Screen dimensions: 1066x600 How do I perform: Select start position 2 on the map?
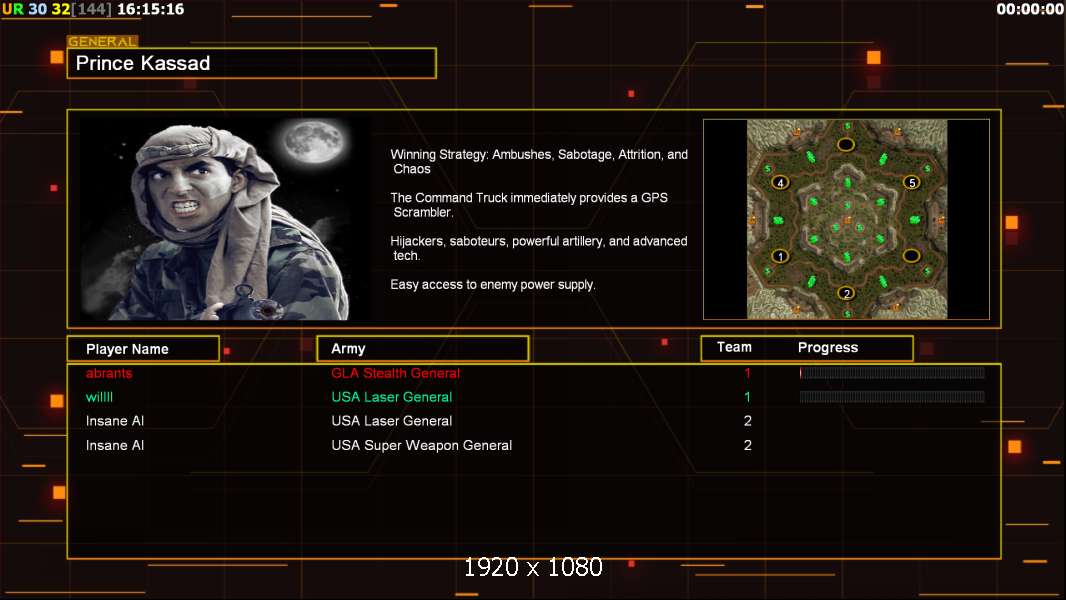click(846, 293)
